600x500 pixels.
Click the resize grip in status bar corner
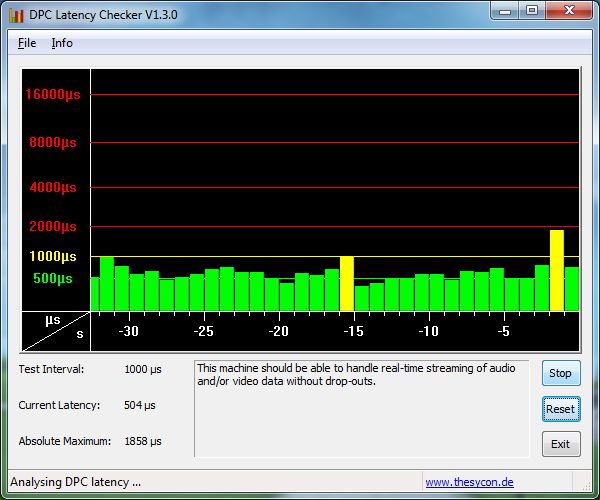tap(586, 486)
